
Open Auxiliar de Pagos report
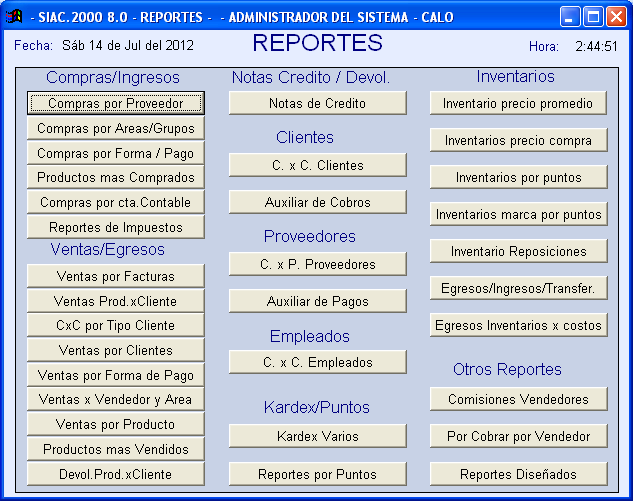pyautogui.click(x=317, y=301)
